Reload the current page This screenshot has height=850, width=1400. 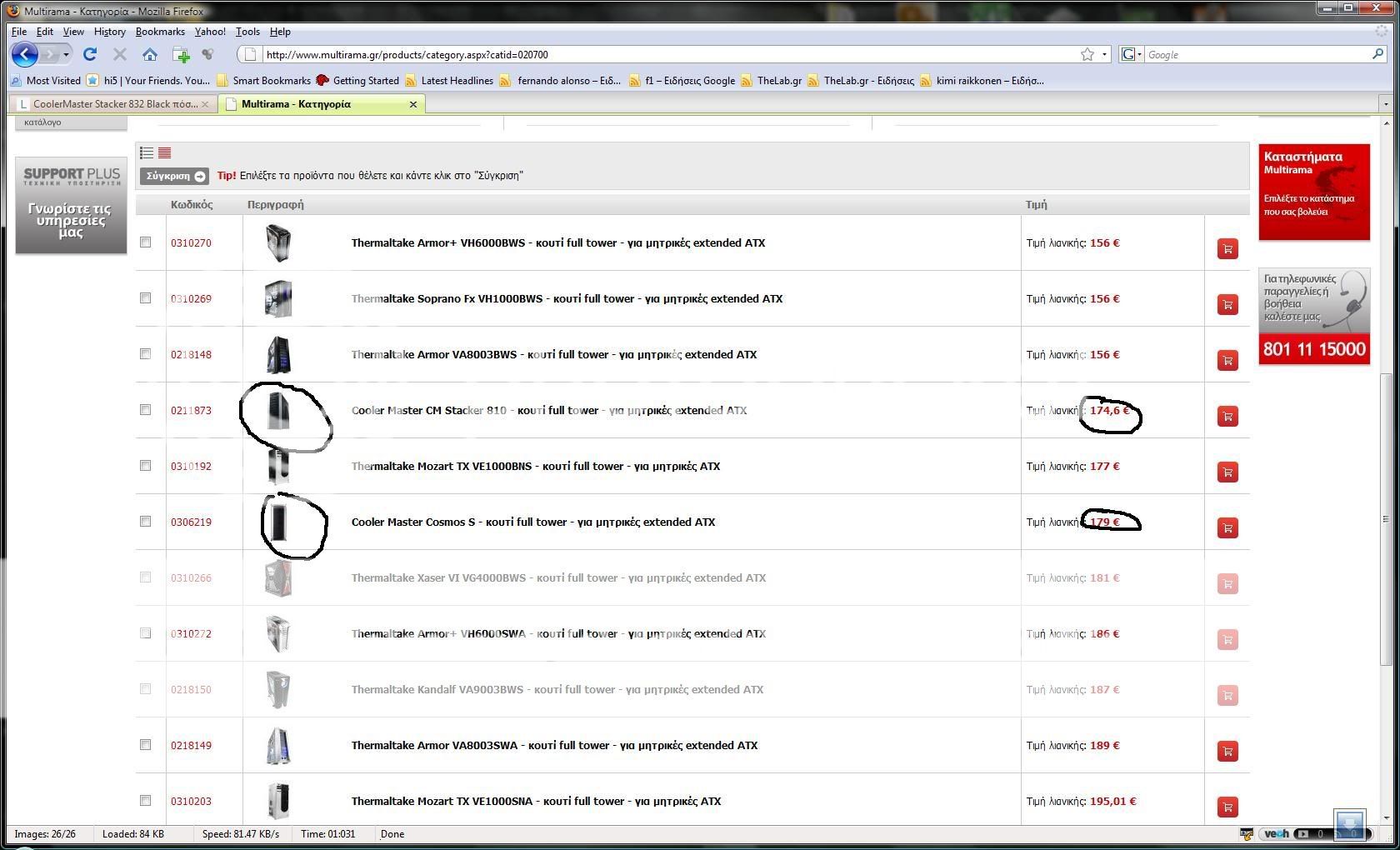(90, 54)
